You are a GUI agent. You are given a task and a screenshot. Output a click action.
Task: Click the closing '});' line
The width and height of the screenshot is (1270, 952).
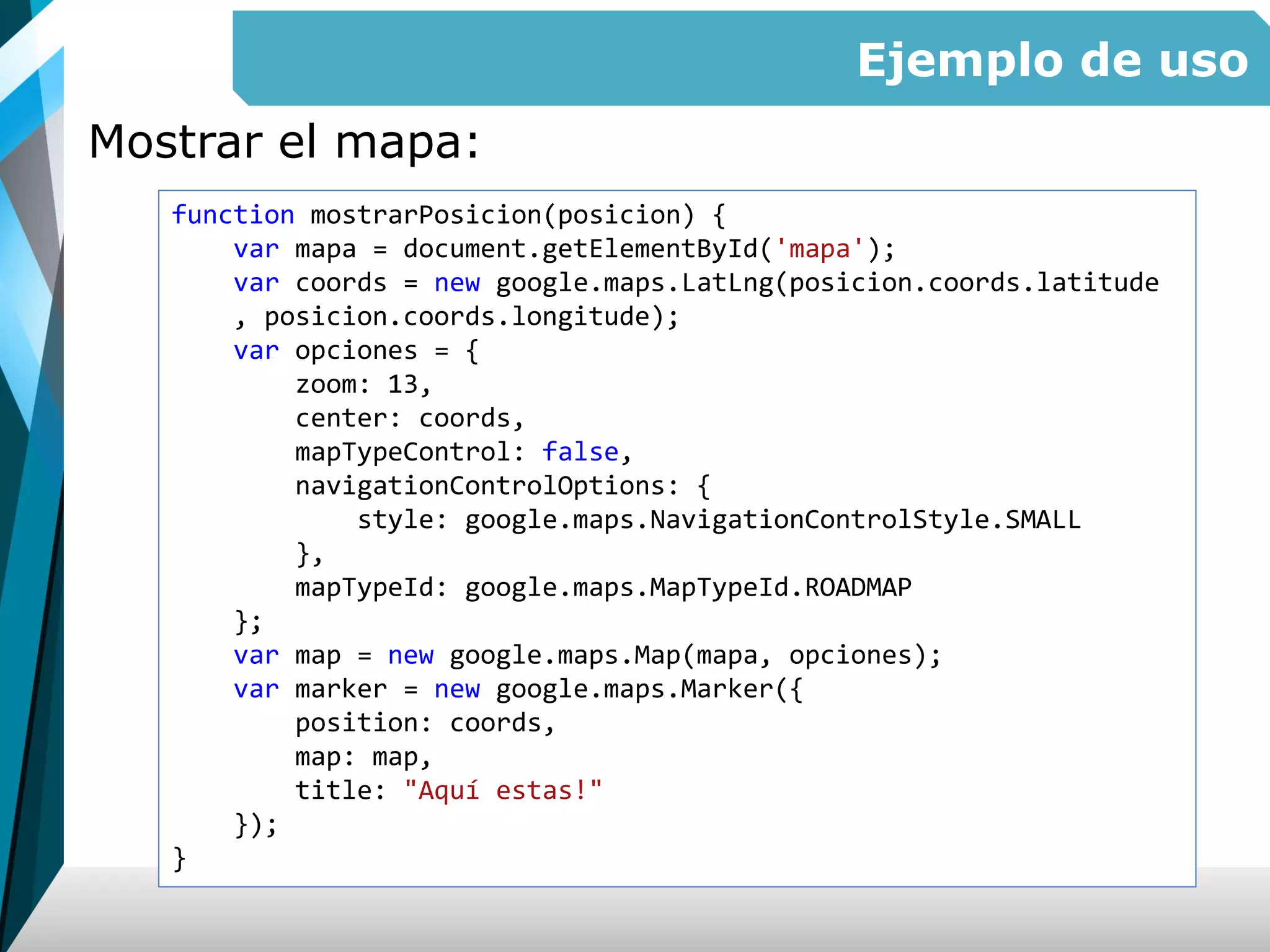pos(256,825)
